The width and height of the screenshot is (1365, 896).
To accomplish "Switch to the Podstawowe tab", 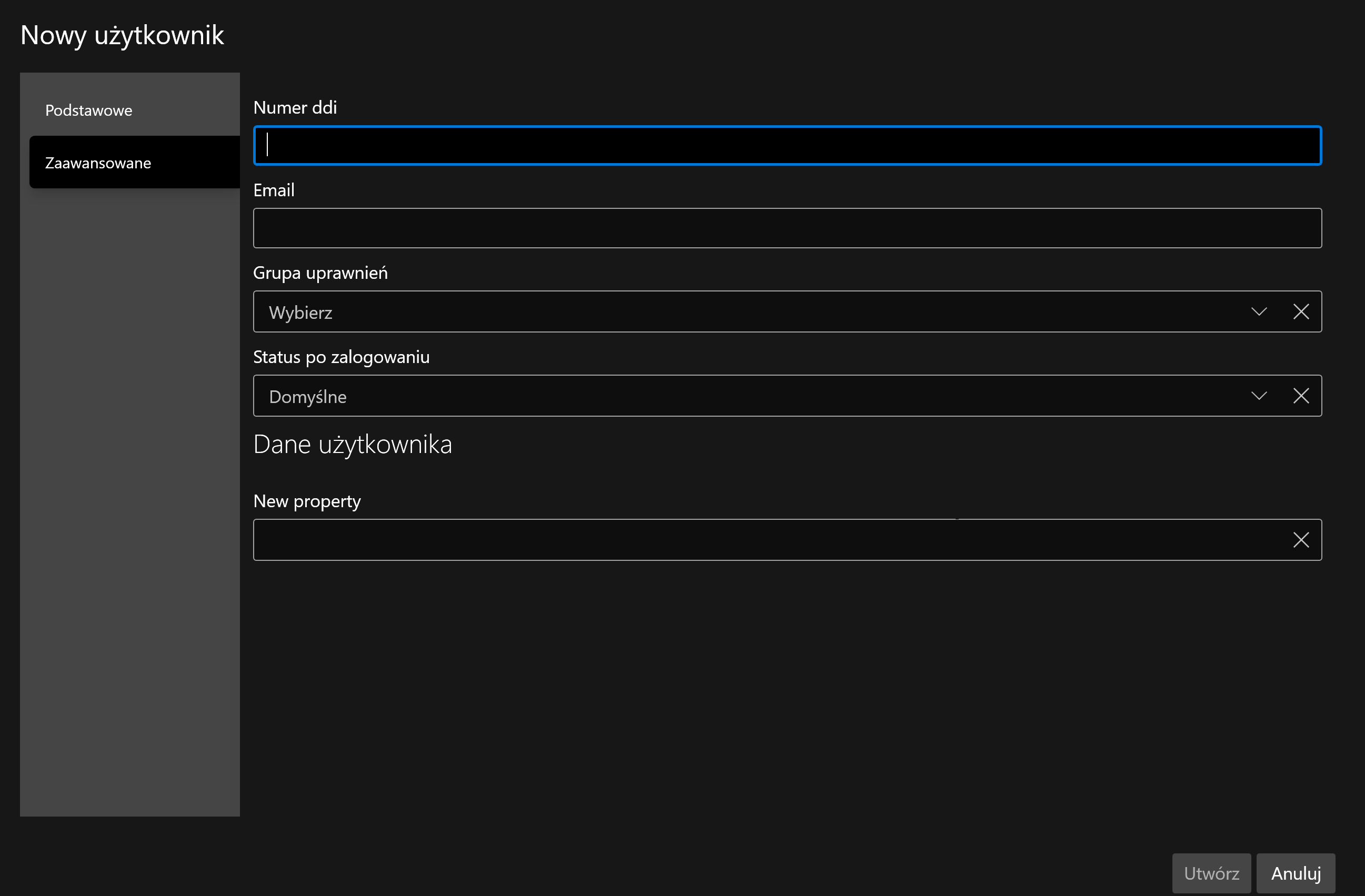I will [89, 110].
